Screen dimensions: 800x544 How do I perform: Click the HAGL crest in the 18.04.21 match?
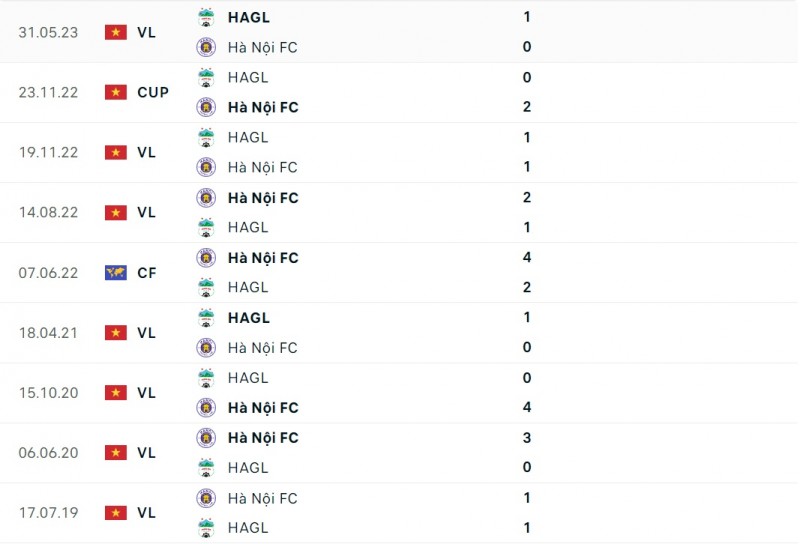coord(206,318)
